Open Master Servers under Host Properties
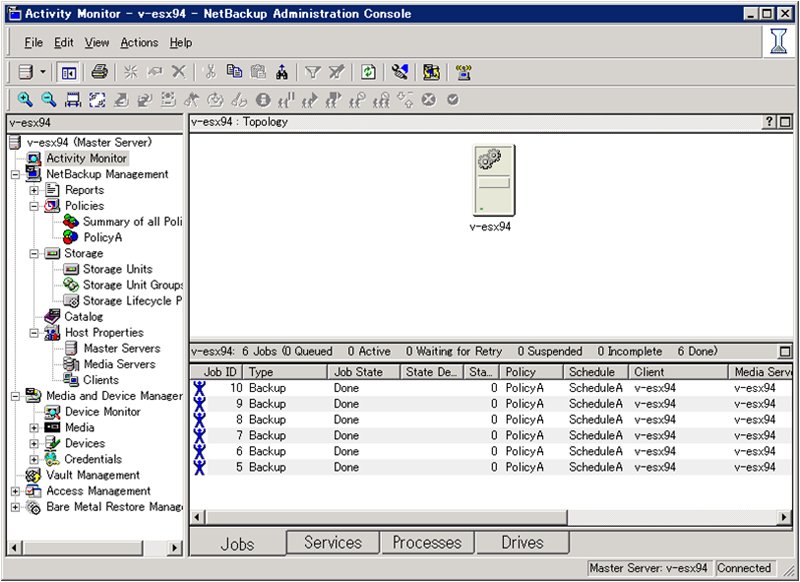This screenshot has height=582, width=800. tap(122, 348)
